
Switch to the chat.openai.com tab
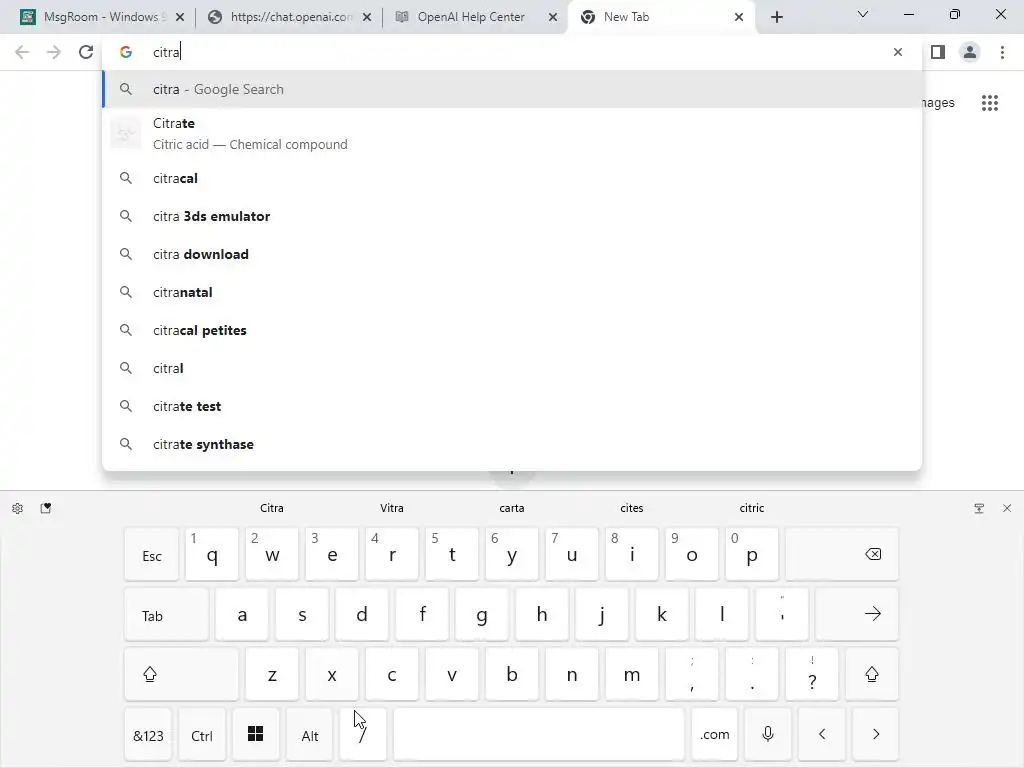point(289,17)
